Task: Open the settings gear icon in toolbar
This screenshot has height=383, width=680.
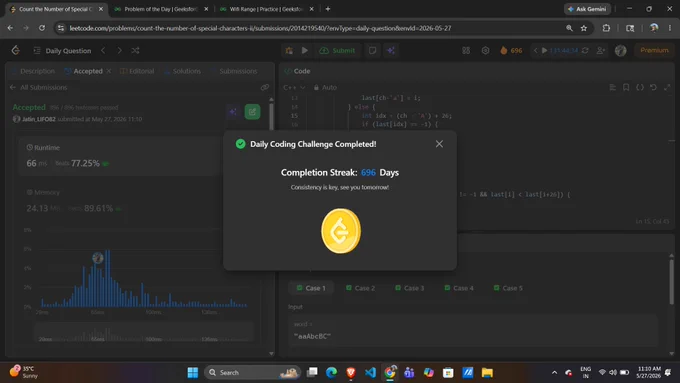Action: [485, 51]
